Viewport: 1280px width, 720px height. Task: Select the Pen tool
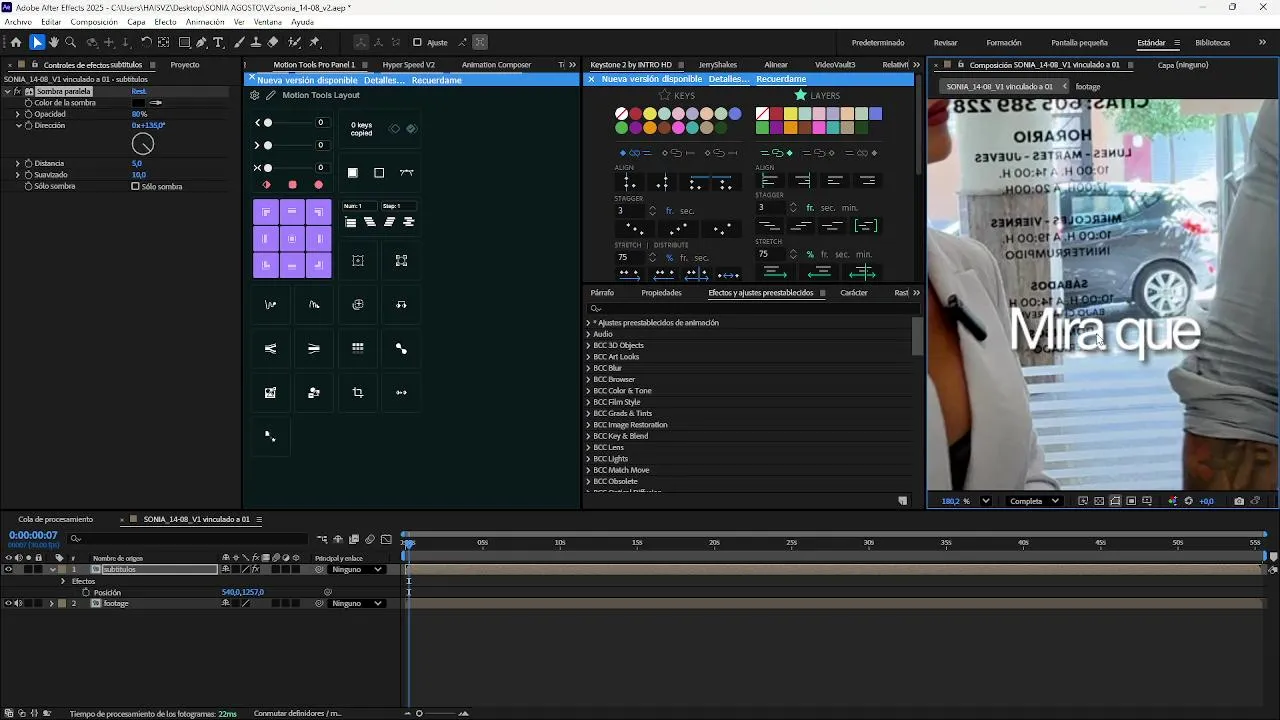[201, 42]
